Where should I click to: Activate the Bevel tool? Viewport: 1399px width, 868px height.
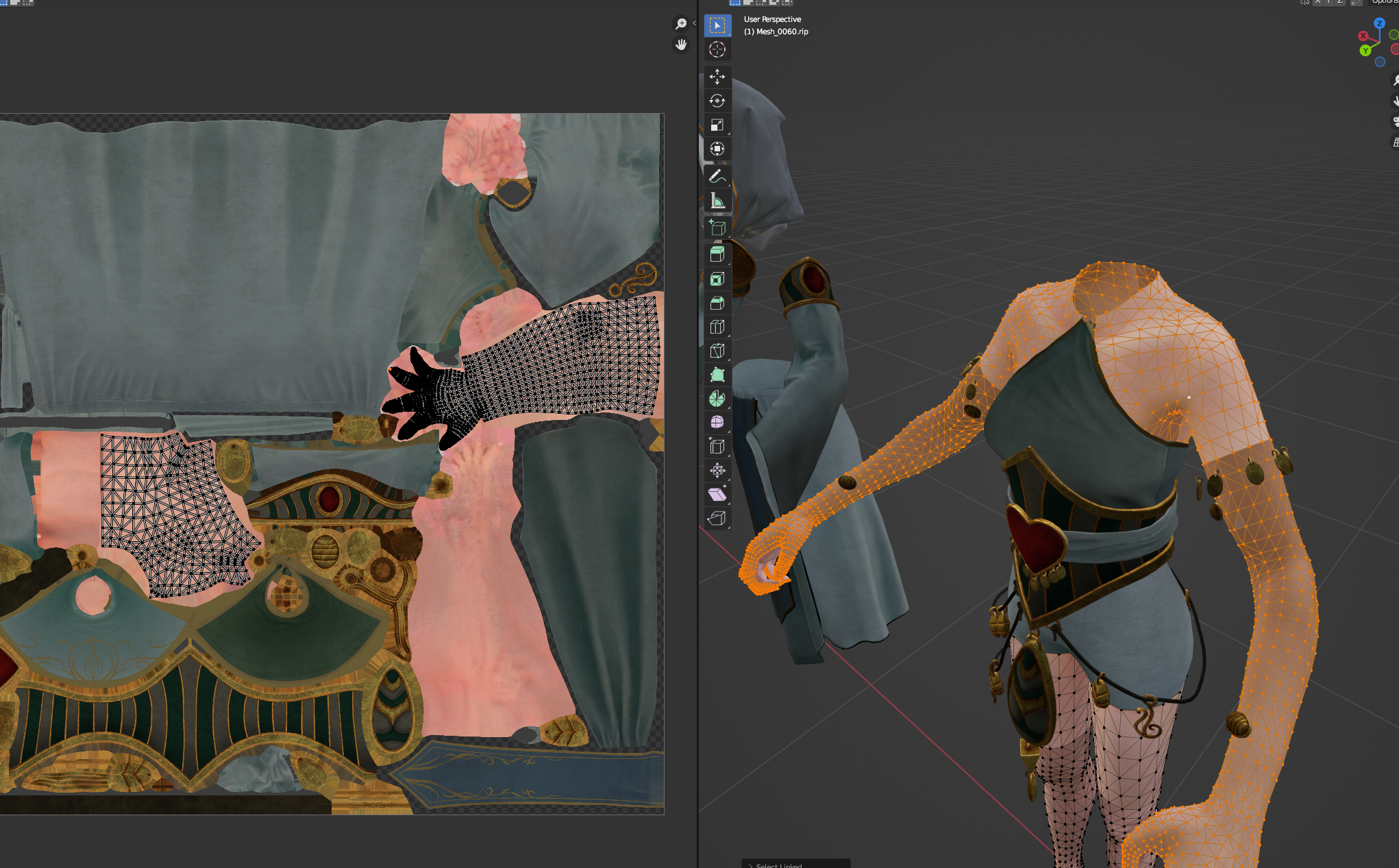coord(717,303)
